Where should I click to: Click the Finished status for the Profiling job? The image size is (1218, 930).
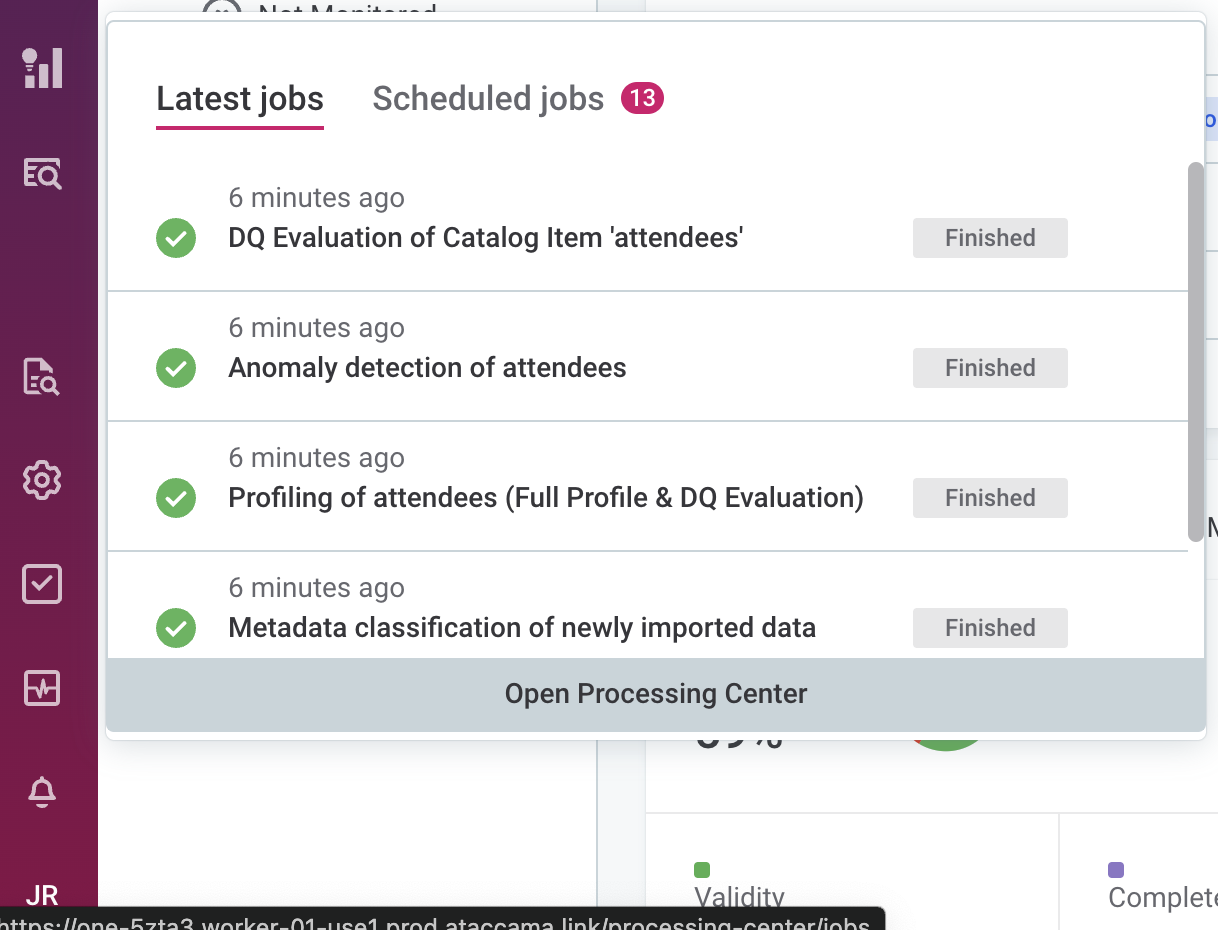(990, 497)
